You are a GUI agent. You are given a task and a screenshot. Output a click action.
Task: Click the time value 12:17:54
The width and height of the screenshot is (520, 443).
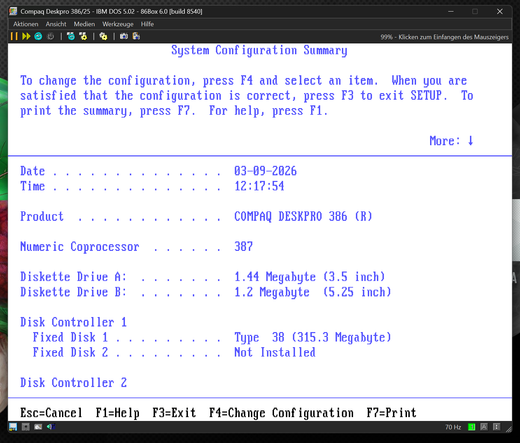[x=259, y=186]
